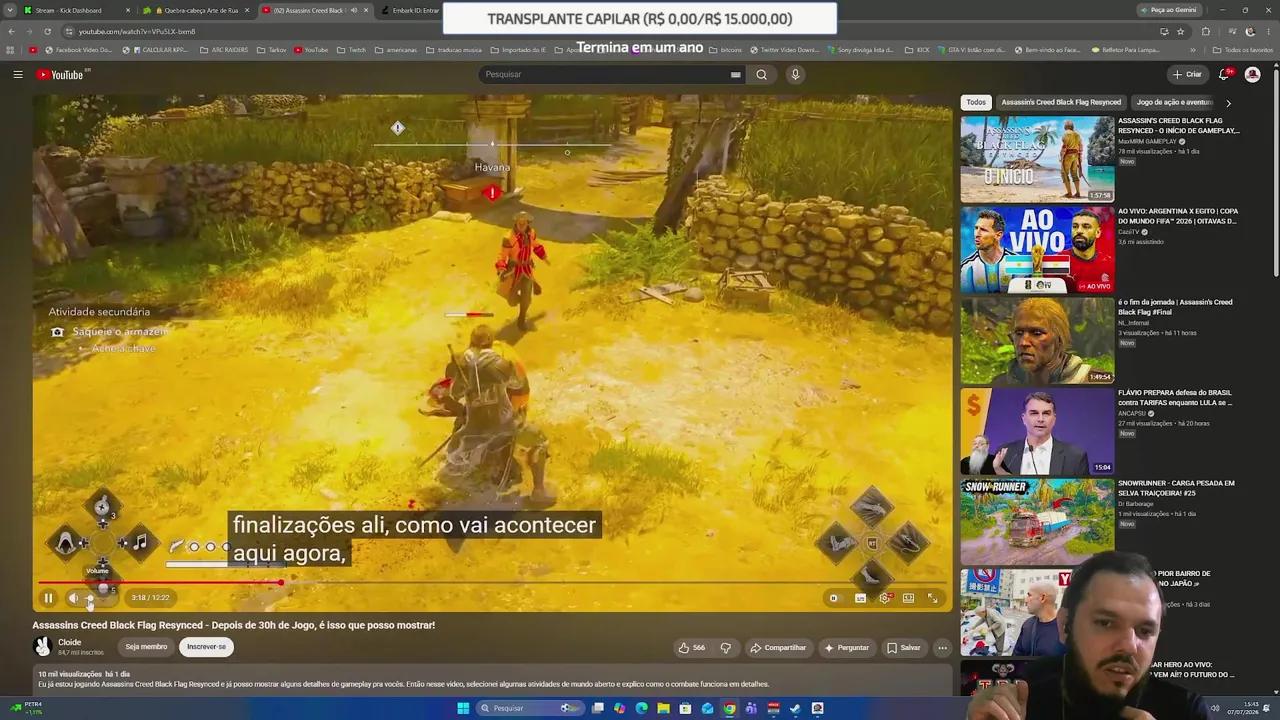Mute the video using the speaker icon
This screenshot has height=720, width=1280.
tap(73, 598)
